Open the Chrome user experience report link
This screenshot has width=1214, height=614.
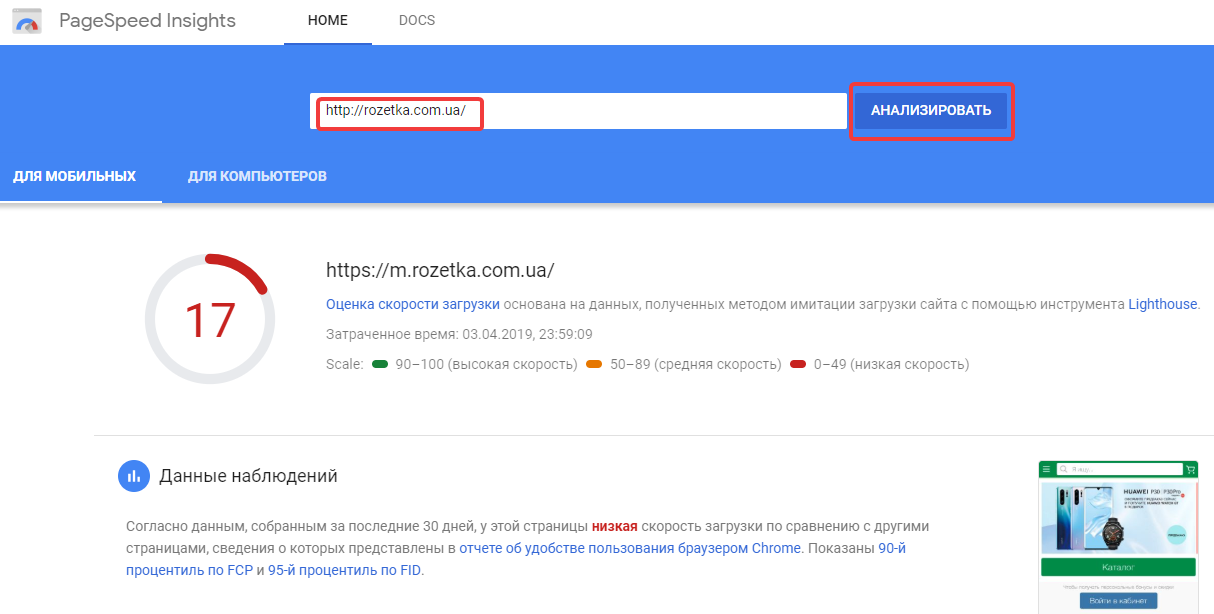coord(630,549)
